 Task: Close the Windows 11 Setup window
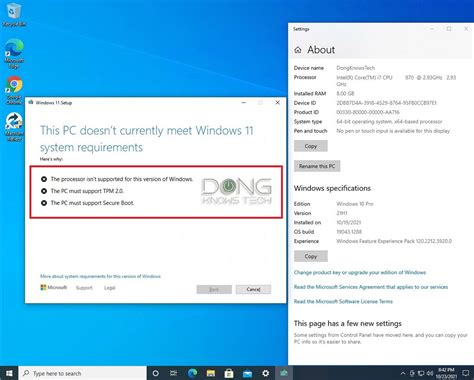277,103
